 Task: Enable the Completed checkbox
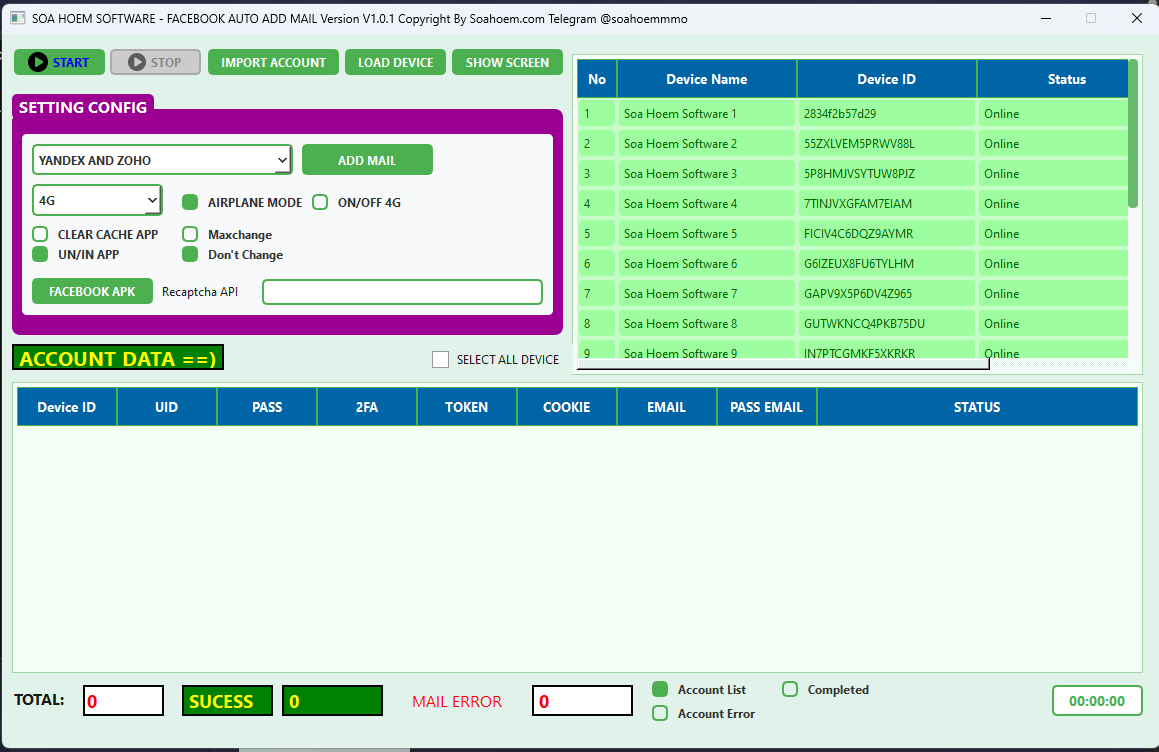790,689
